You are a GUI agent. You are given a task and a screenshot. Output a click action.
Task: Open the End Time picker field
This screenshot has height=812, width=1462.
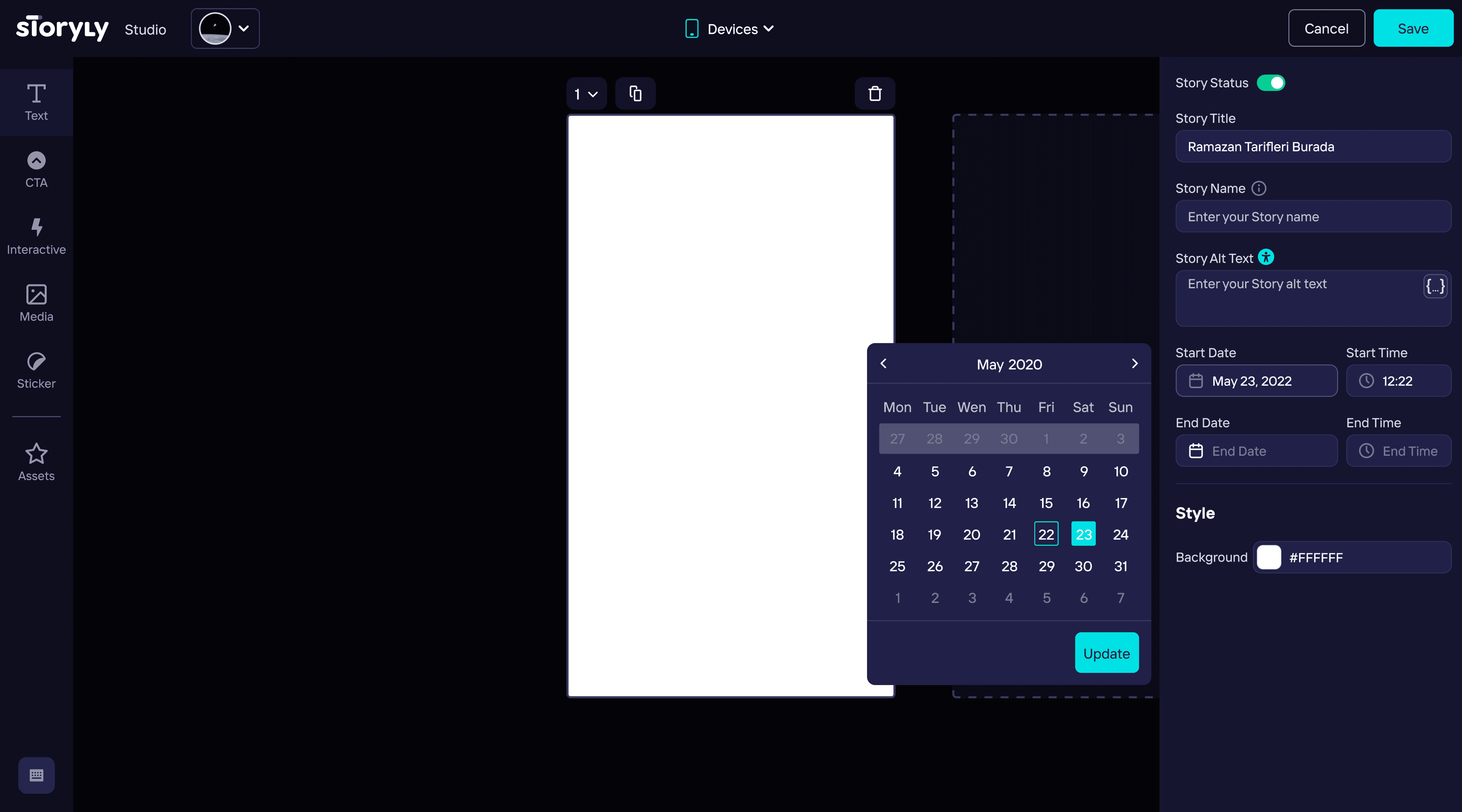pos(1398,451)
